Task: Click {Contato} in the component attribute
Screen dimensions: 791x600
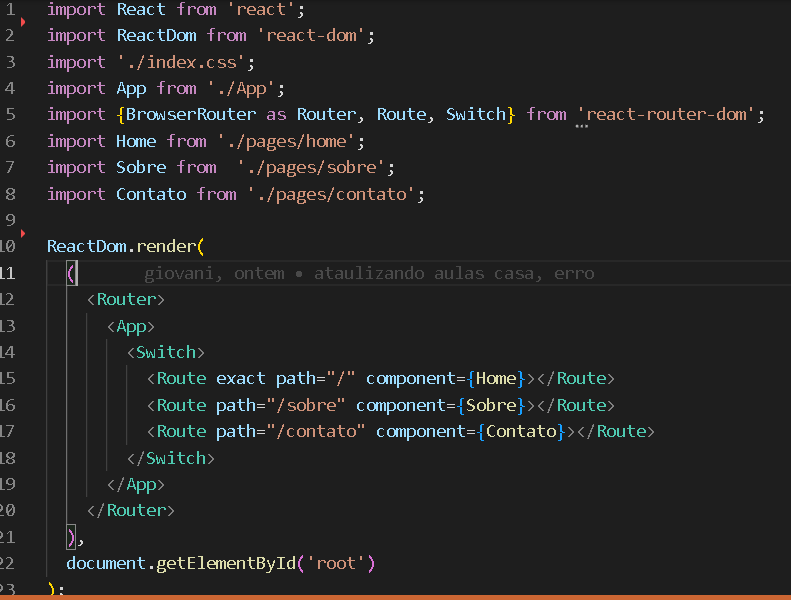Action: click(x=521, y=431)
